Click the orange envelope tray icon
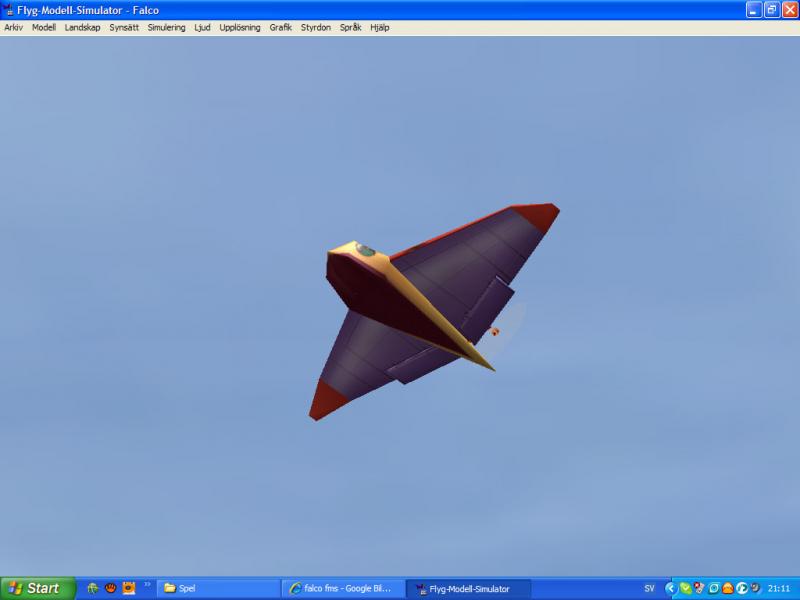The height and width of the screenshot is (600, 800). tap(728, 588)
